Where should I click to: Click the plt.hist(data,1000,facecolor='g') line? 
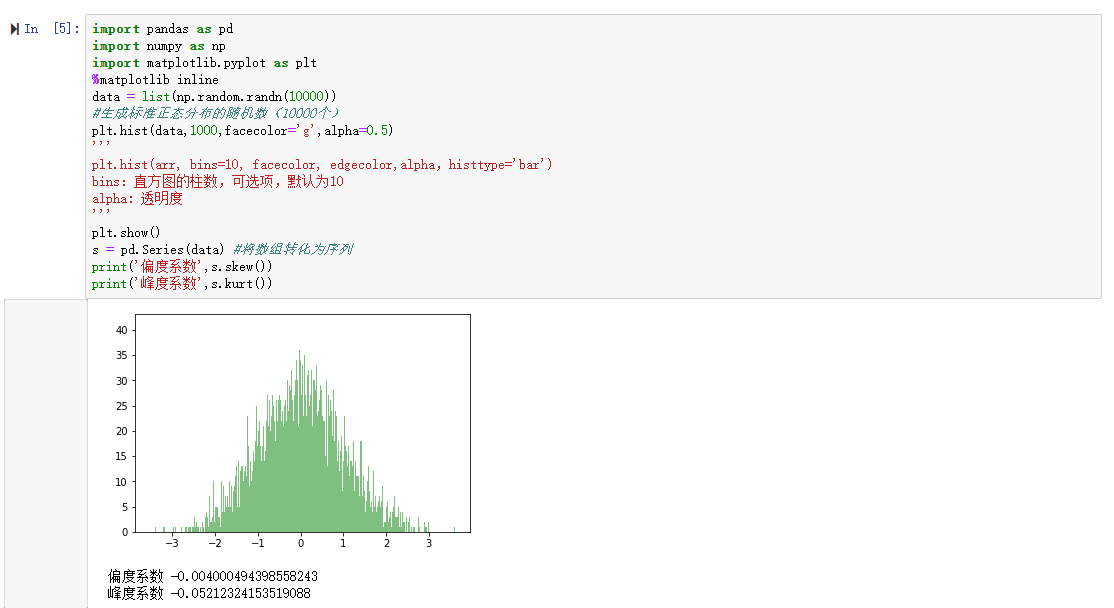(242, 131)
